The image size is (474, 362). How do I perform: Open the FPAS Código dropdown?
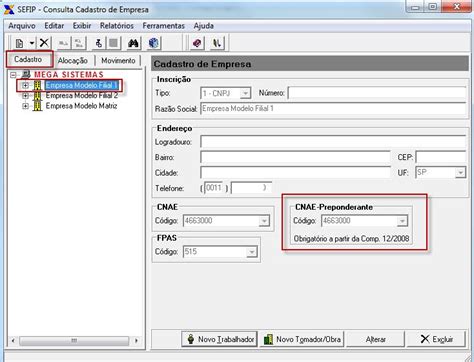[251, 252]
